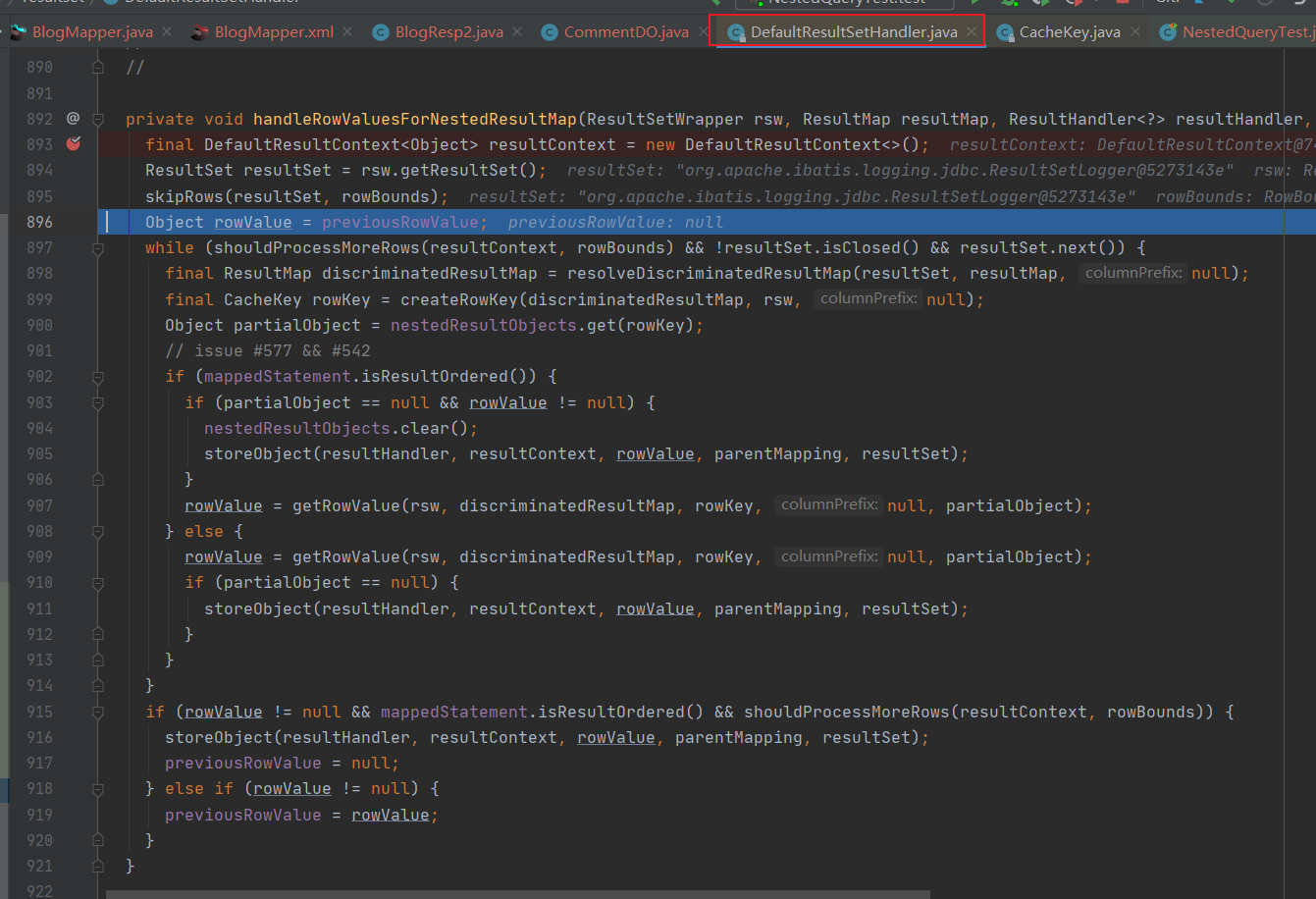Click line number 917 in the gutter
The width and height of the screenshot is (1316, 899).
coord(40,763)
